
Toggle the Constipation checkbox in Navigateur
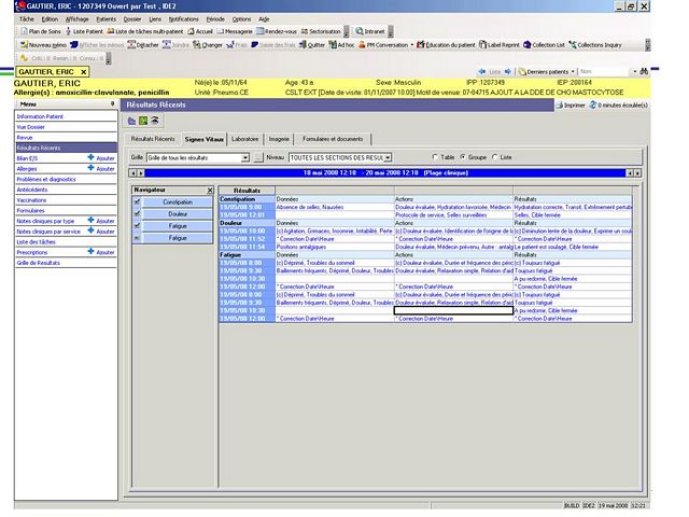tap(137, 202)
